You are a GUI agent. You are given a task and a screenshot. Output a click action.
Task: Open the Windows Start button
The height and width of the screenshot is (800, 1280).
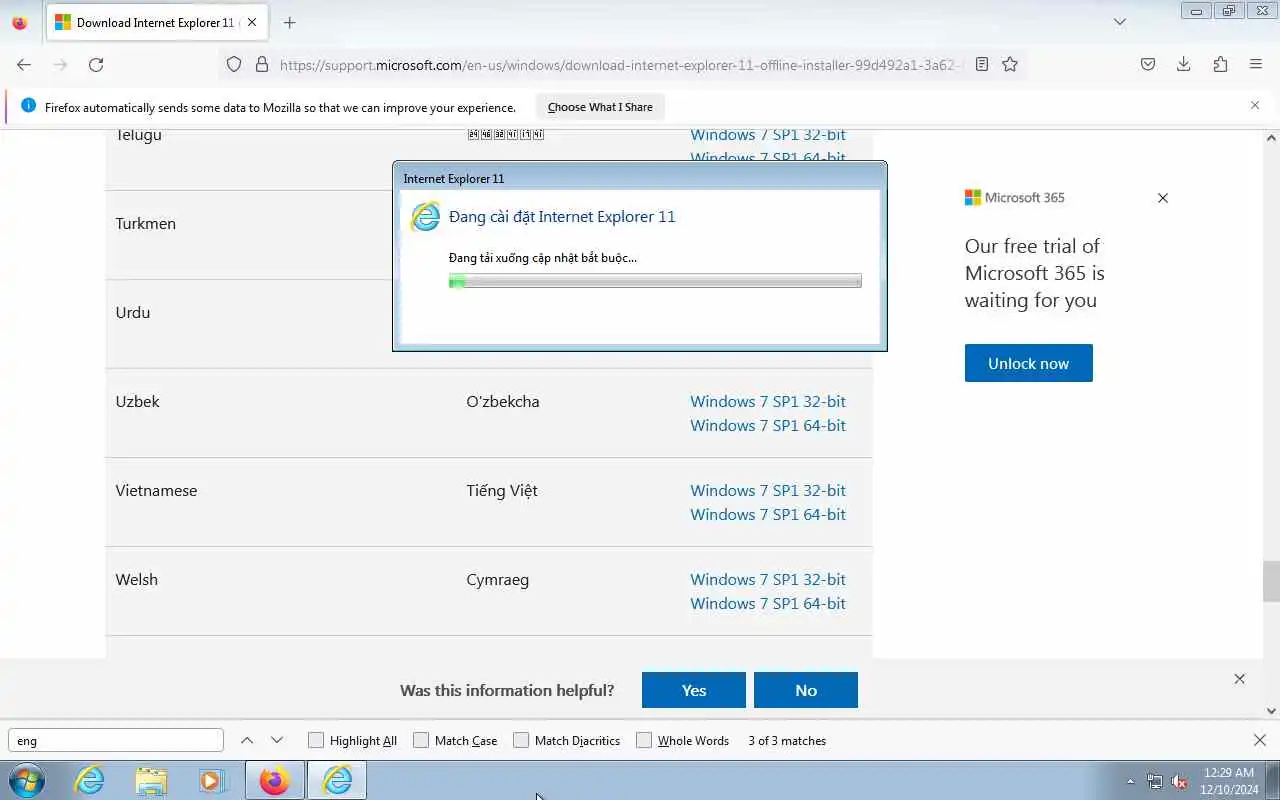click(x=26, y=780)
